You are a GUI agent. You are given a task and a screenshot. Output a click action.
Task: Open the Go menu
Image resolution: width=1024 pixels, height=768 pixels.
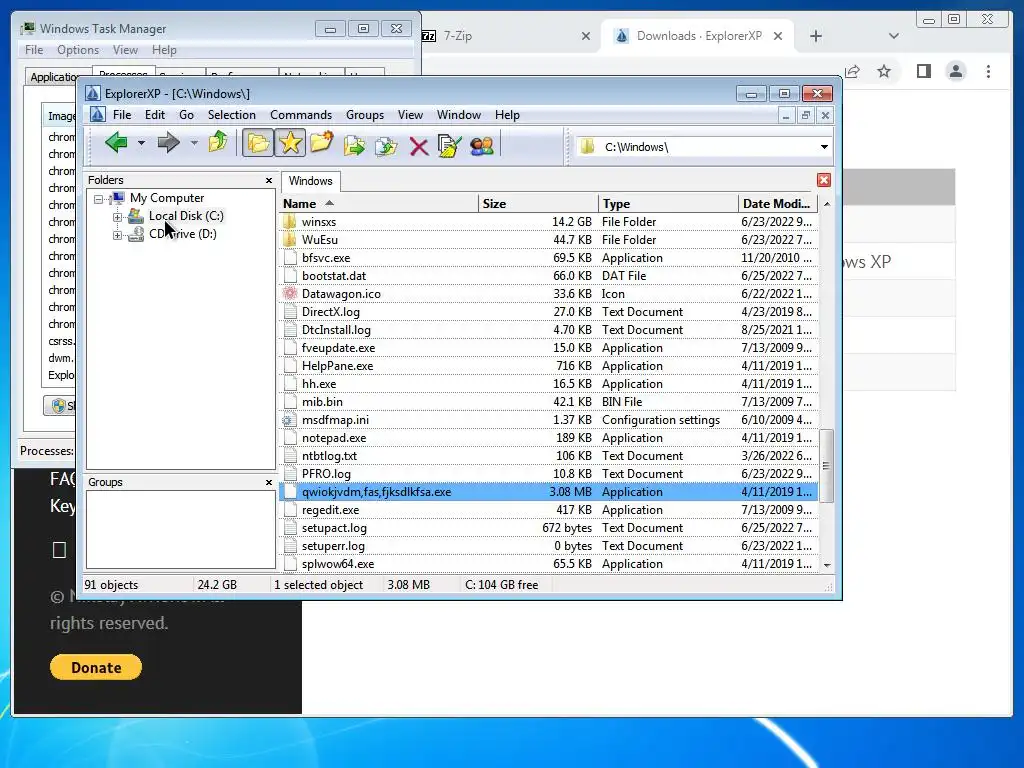click(186, 115)
